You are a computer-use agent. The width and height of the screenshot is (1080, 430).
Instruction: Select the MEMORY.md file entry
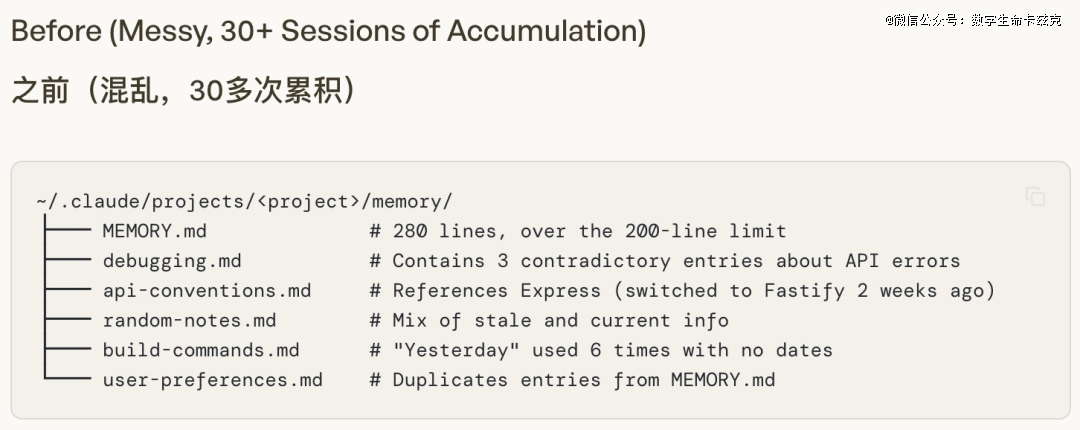point(154,232)
